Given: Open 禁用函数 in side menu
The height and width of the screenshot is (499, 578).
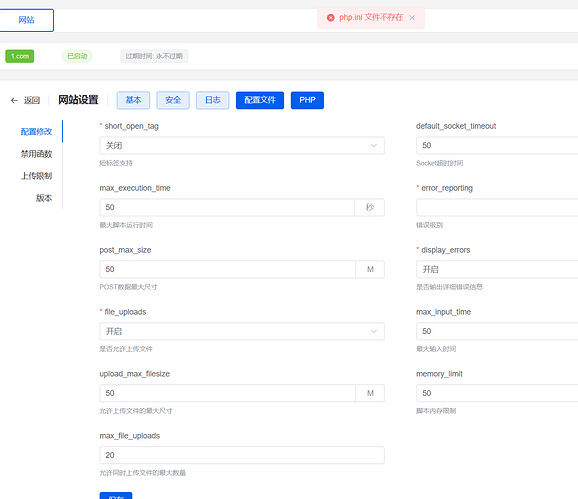Looking at the screenshot, I should pos(36,154).
